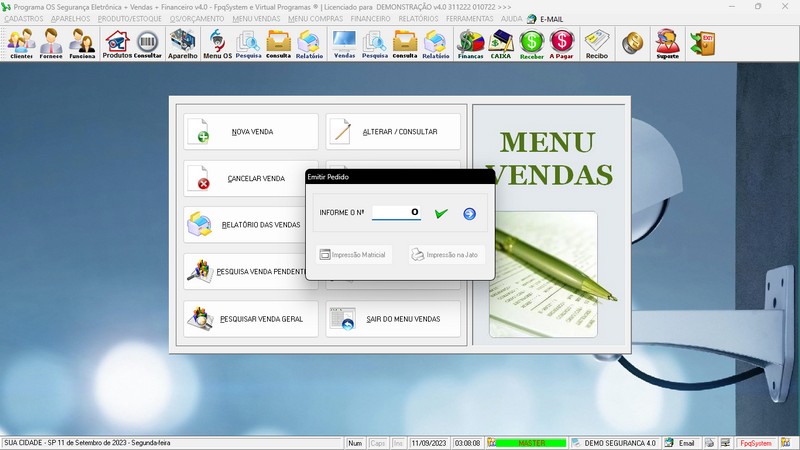The image size is (800, 450).
Task: Click the gold coins toolbar icon
Action: (x=633, y=43)
